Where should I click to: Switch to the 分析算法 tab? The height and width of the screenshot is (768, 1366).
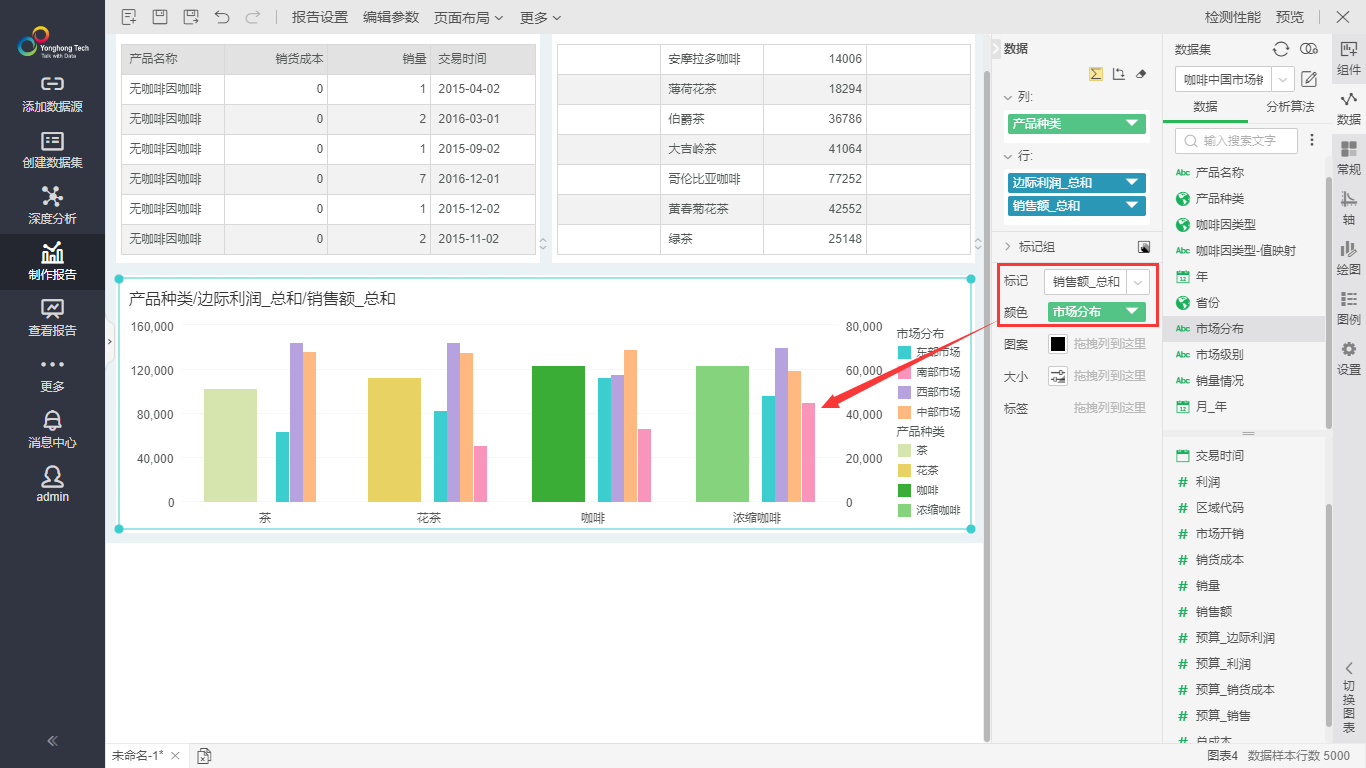click(x=1290, y=106)
